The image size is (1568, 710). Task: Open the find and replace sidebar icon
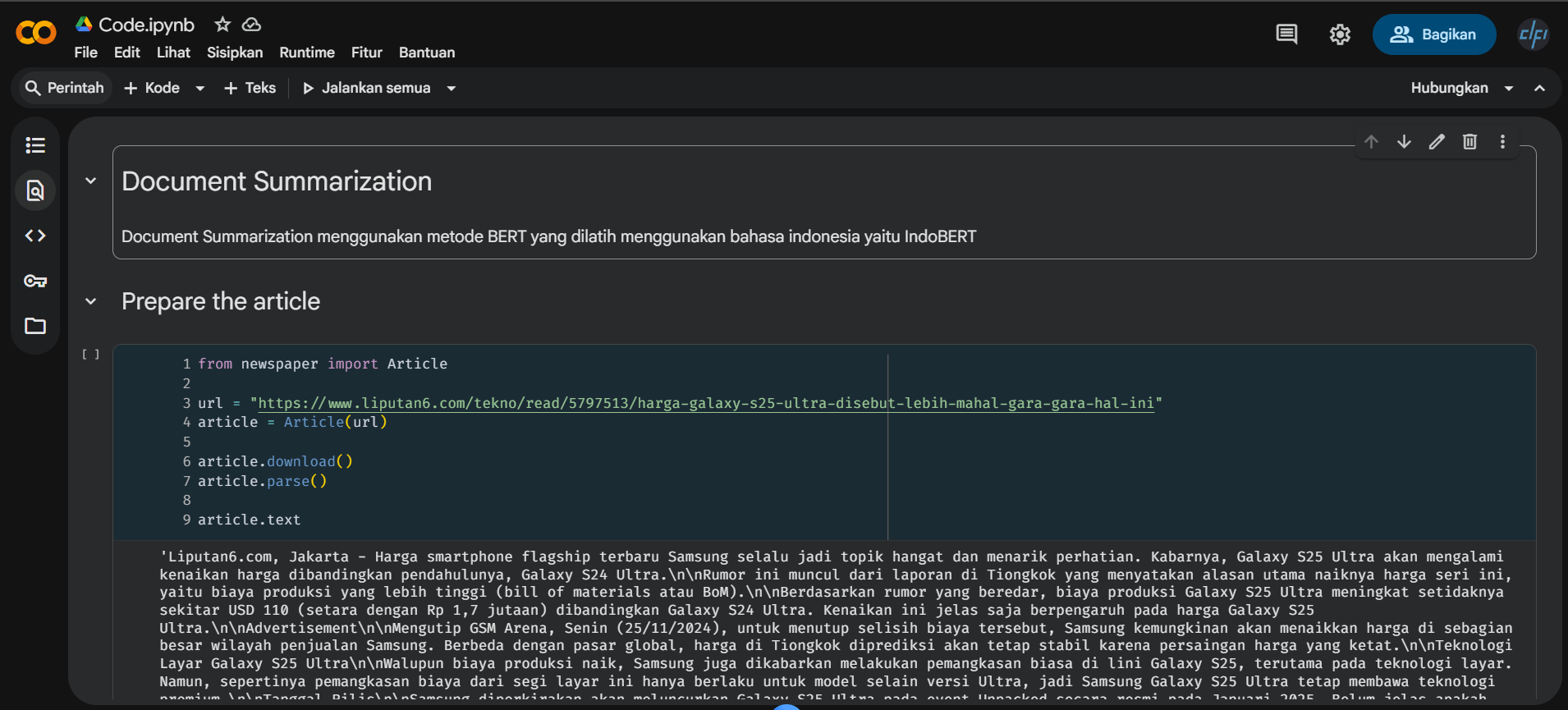[x=35, y=190]
